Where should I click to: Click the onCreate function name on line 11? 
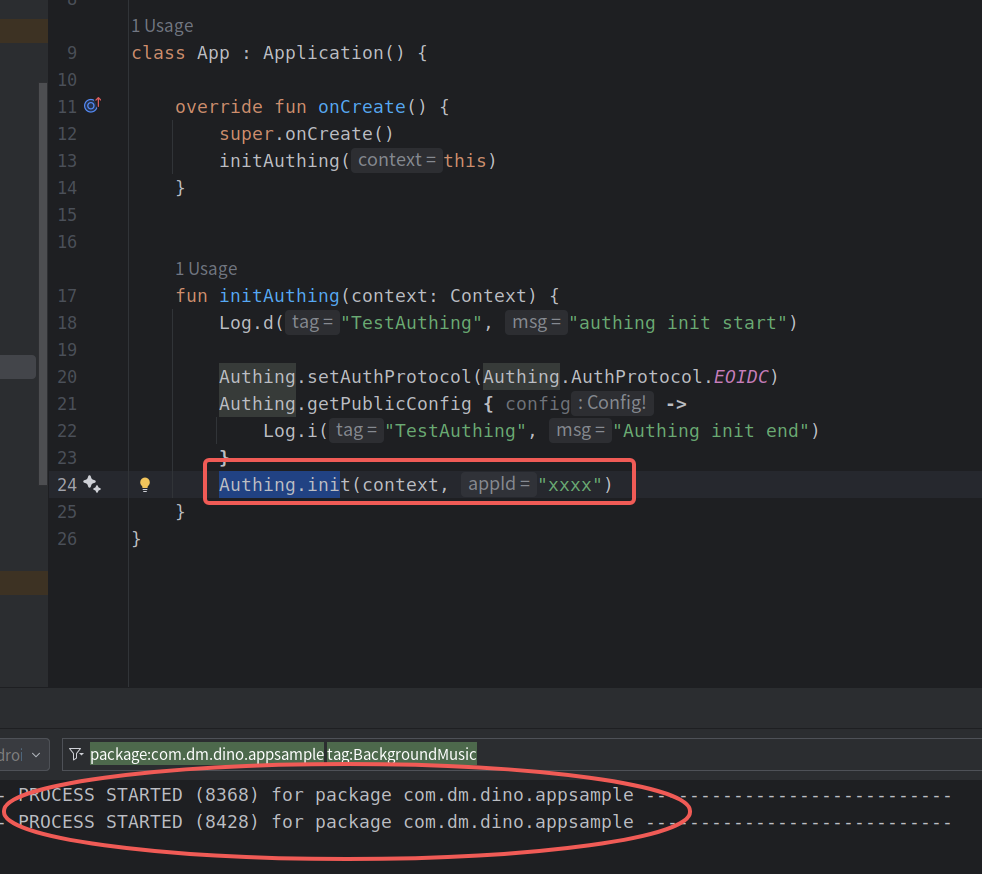pos(361,106)
